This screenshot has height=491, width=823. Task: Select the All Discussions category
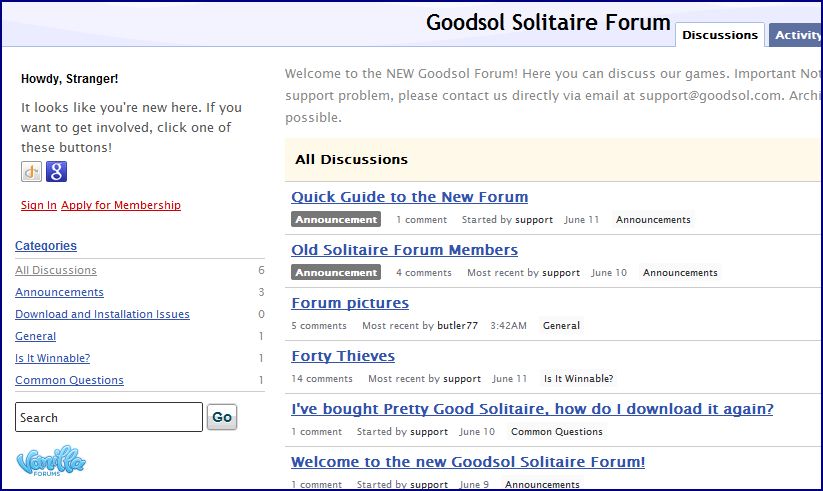(x=56, y=270)
